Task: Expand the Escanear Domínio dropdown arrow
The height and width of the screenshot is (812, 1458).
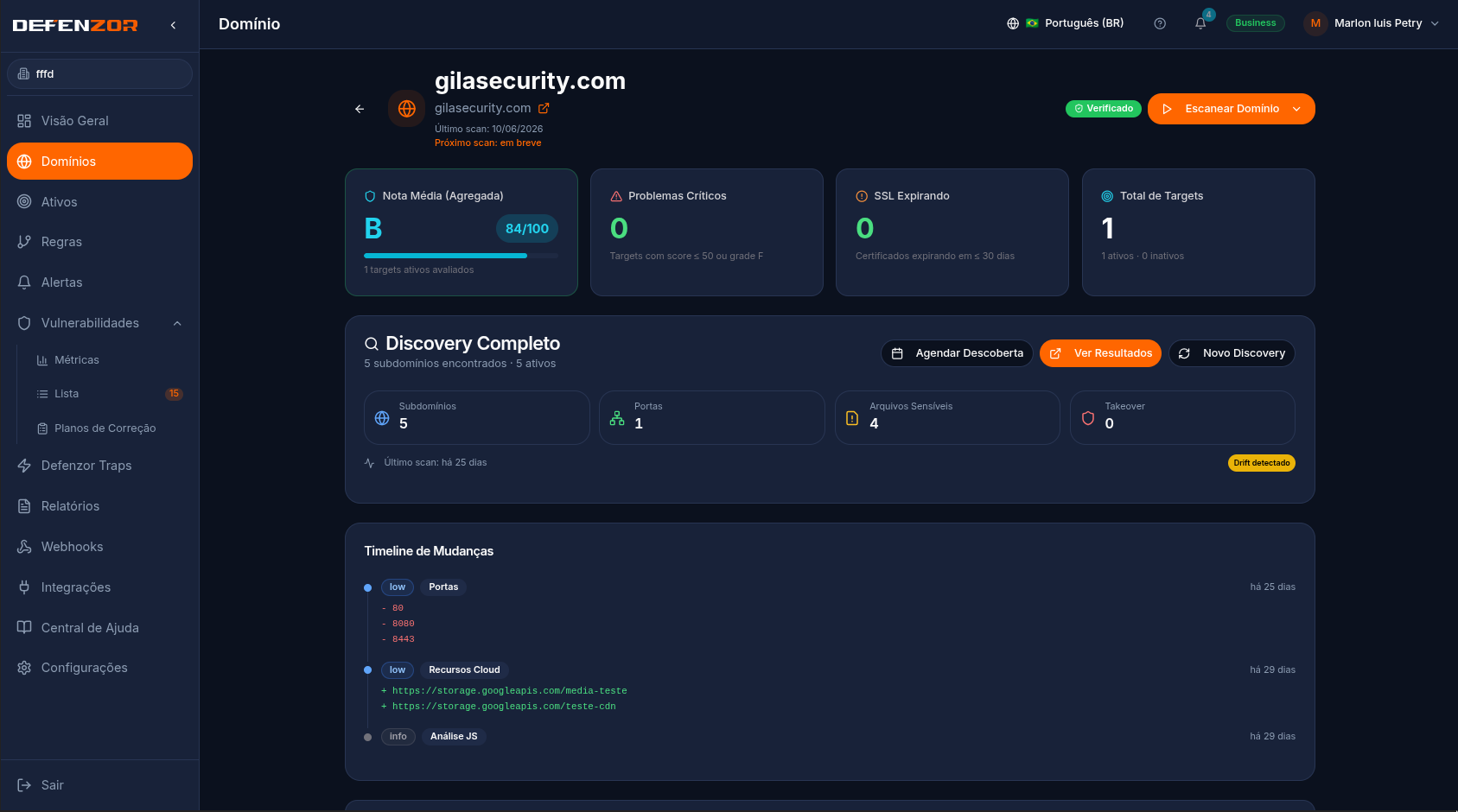Action: pos(1296,109)
